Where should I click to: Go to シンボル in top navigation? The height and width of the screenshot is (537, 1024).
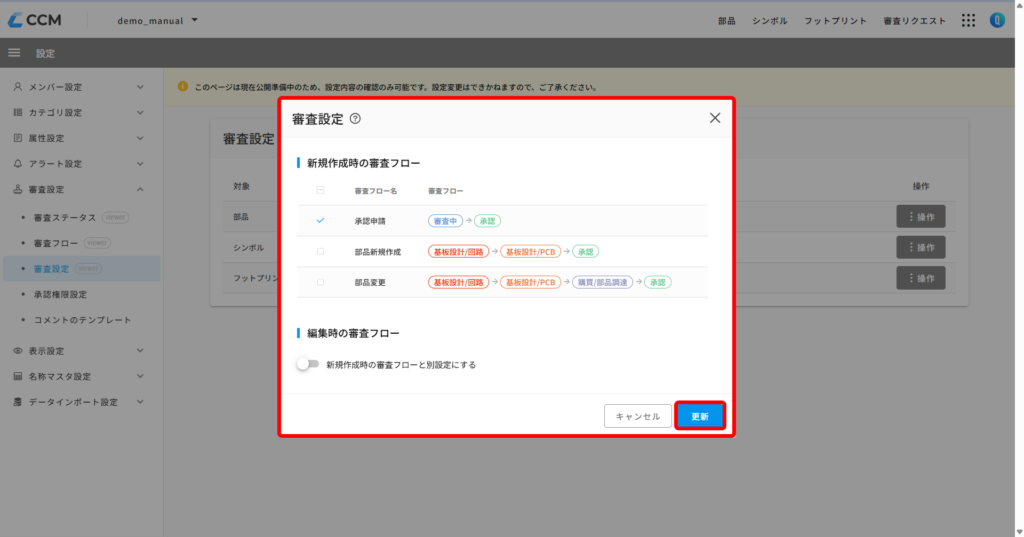click(769, 21)
